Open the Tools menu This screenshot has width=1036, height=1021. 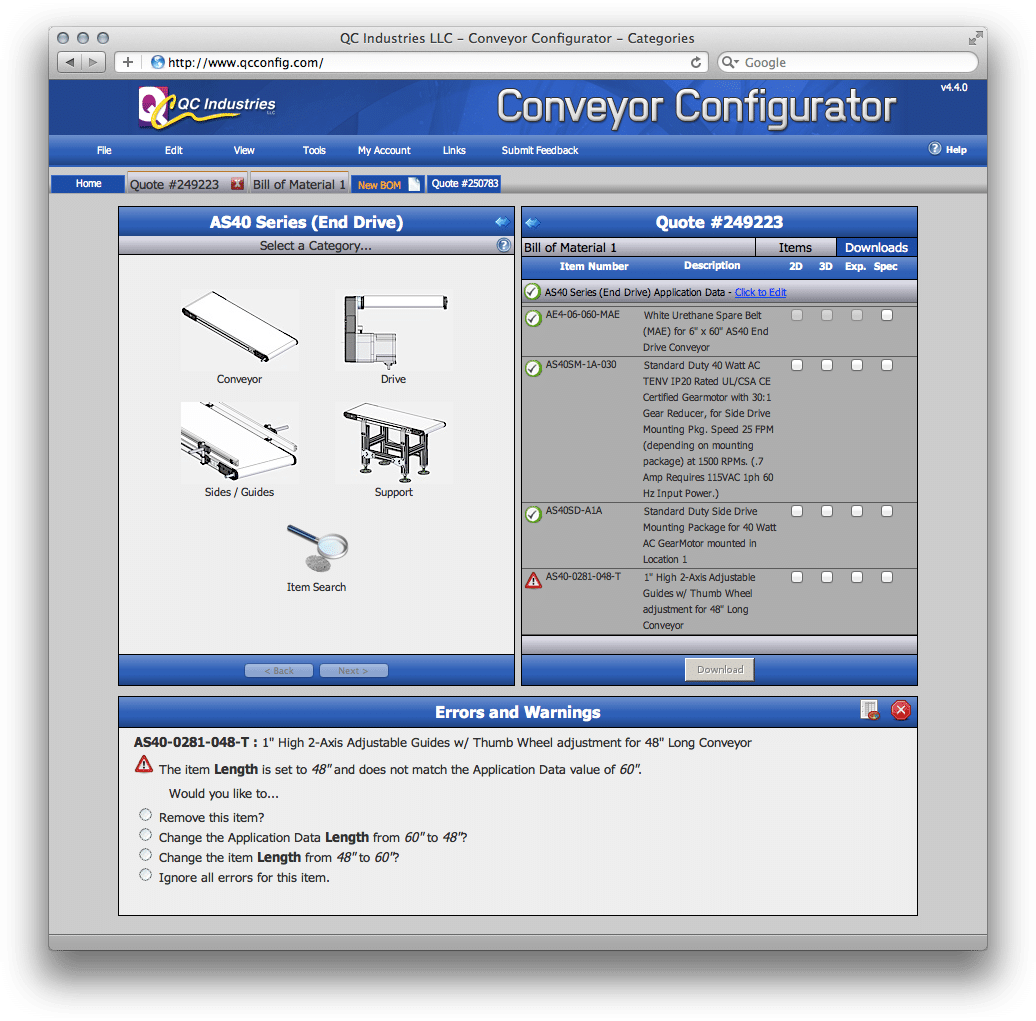coord(314,149)
